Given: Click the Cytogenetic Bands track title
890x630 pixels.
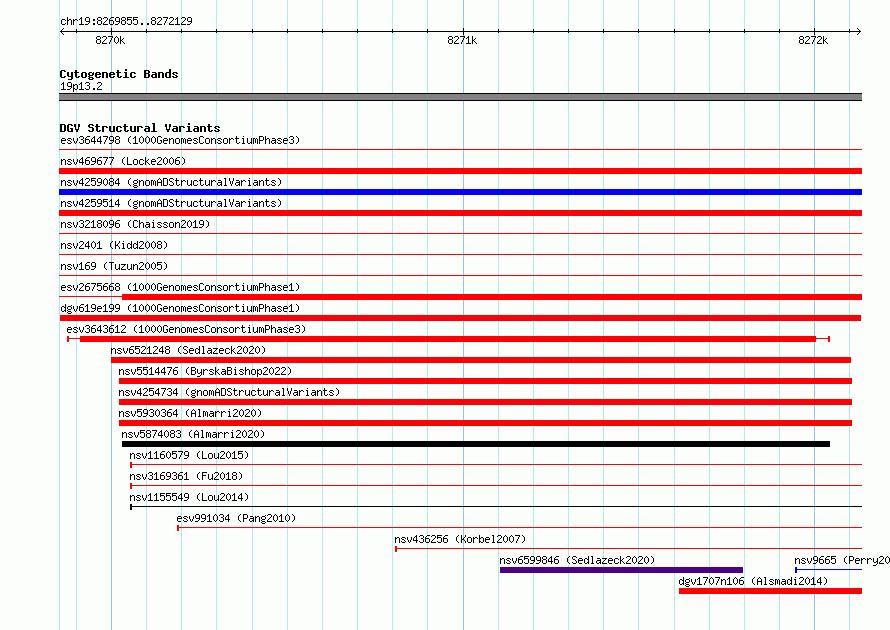Looking at the screenshot, I should coord(119,74).
